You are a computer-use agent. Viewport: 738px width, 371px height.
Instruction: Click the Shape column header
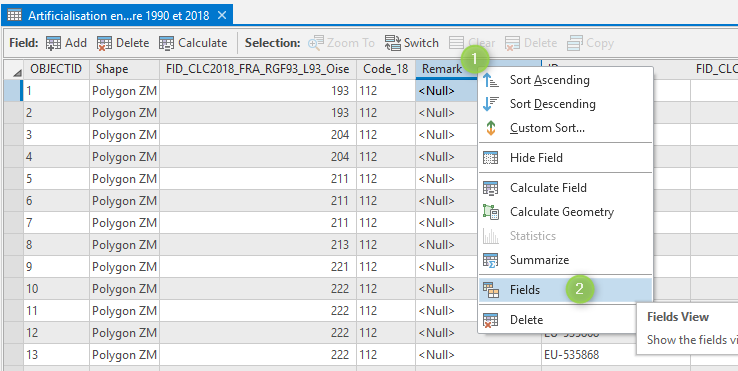pos(124,69)
